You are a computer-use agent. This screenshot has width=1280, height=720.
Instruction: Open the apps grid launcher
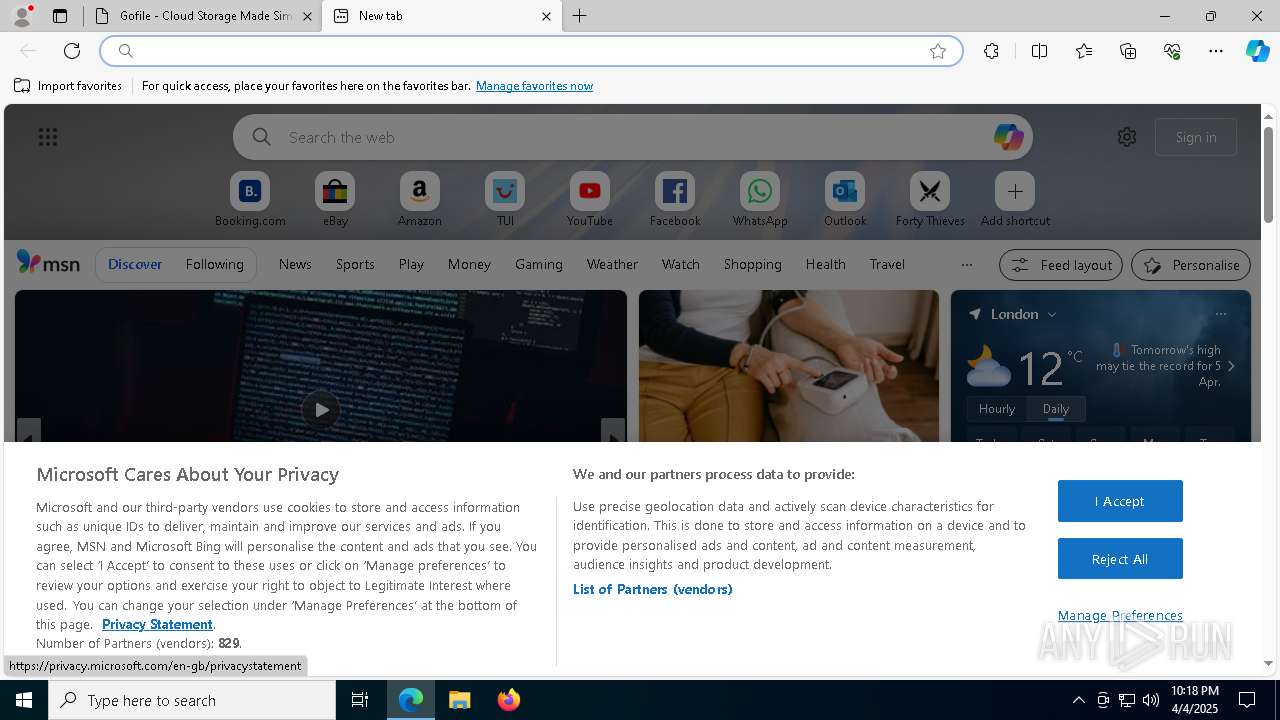[x=47, y=137]
